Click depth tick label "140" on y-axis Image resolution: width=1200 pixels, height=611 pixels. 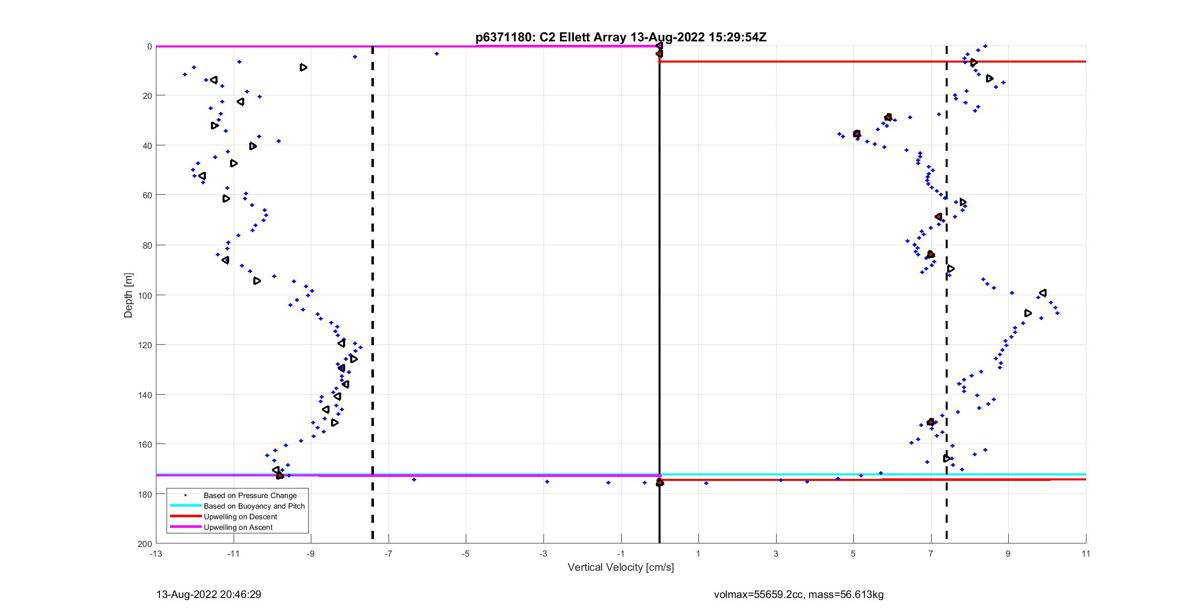tap(144, 394)
